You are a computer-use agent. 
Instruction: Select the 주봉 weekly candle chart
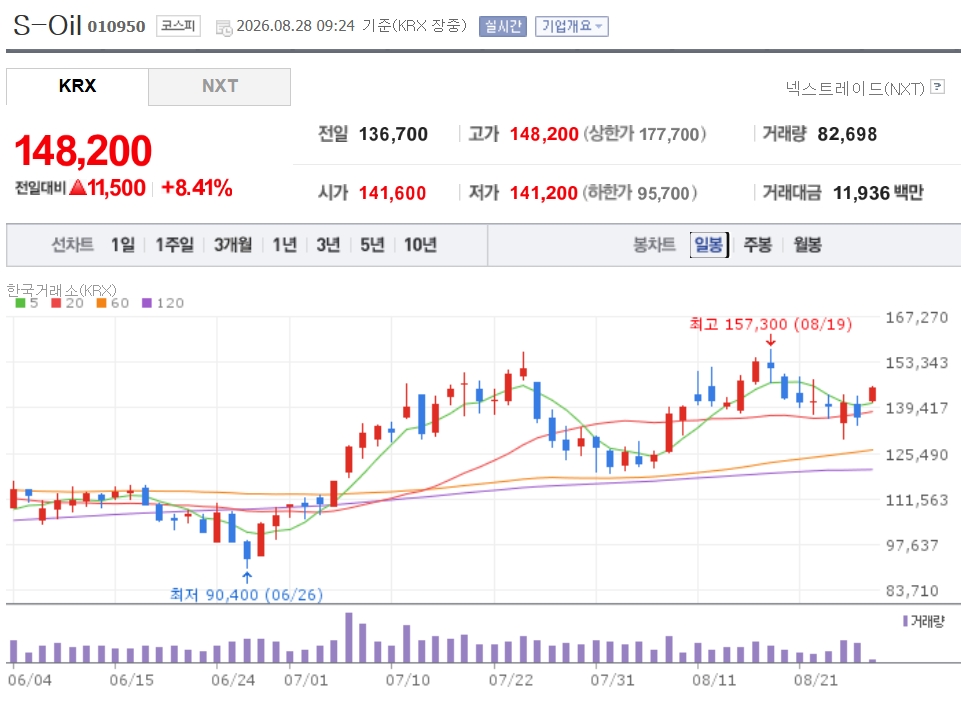pos(758,245)
